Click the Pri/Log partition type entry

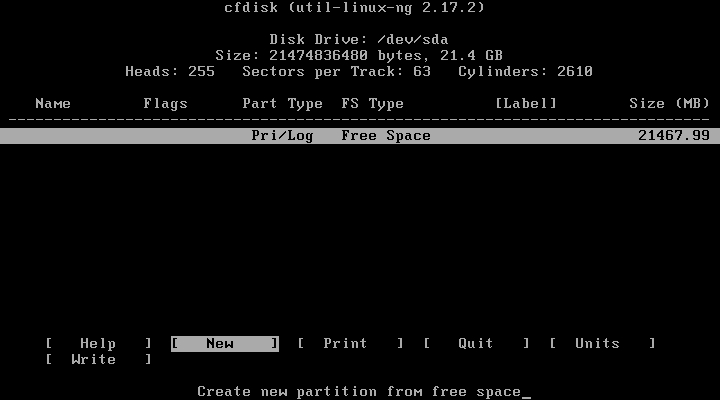(x=282, y=136)
